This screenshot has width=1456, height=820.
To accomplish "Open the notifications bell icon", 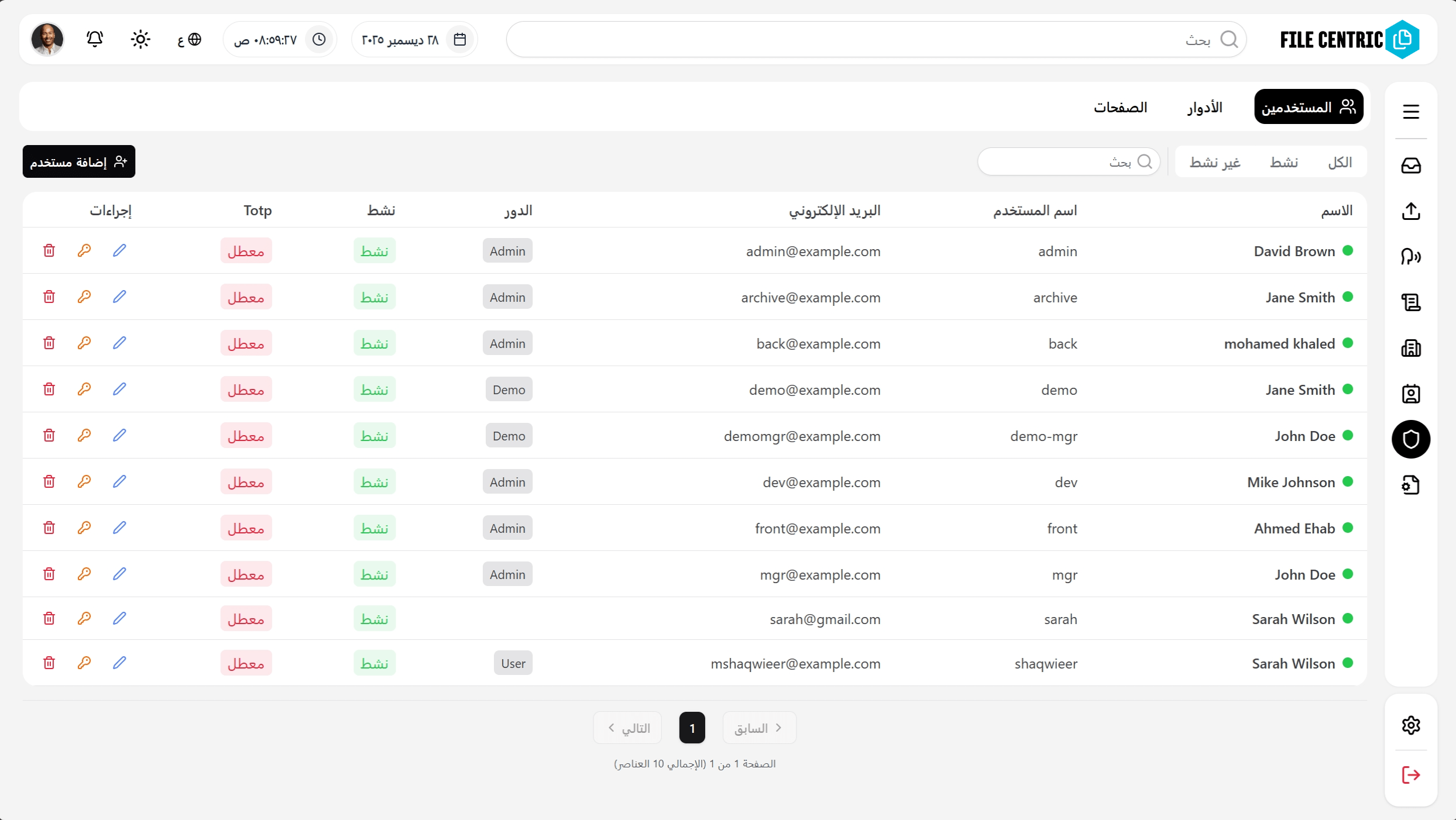I will coord(94,39).
